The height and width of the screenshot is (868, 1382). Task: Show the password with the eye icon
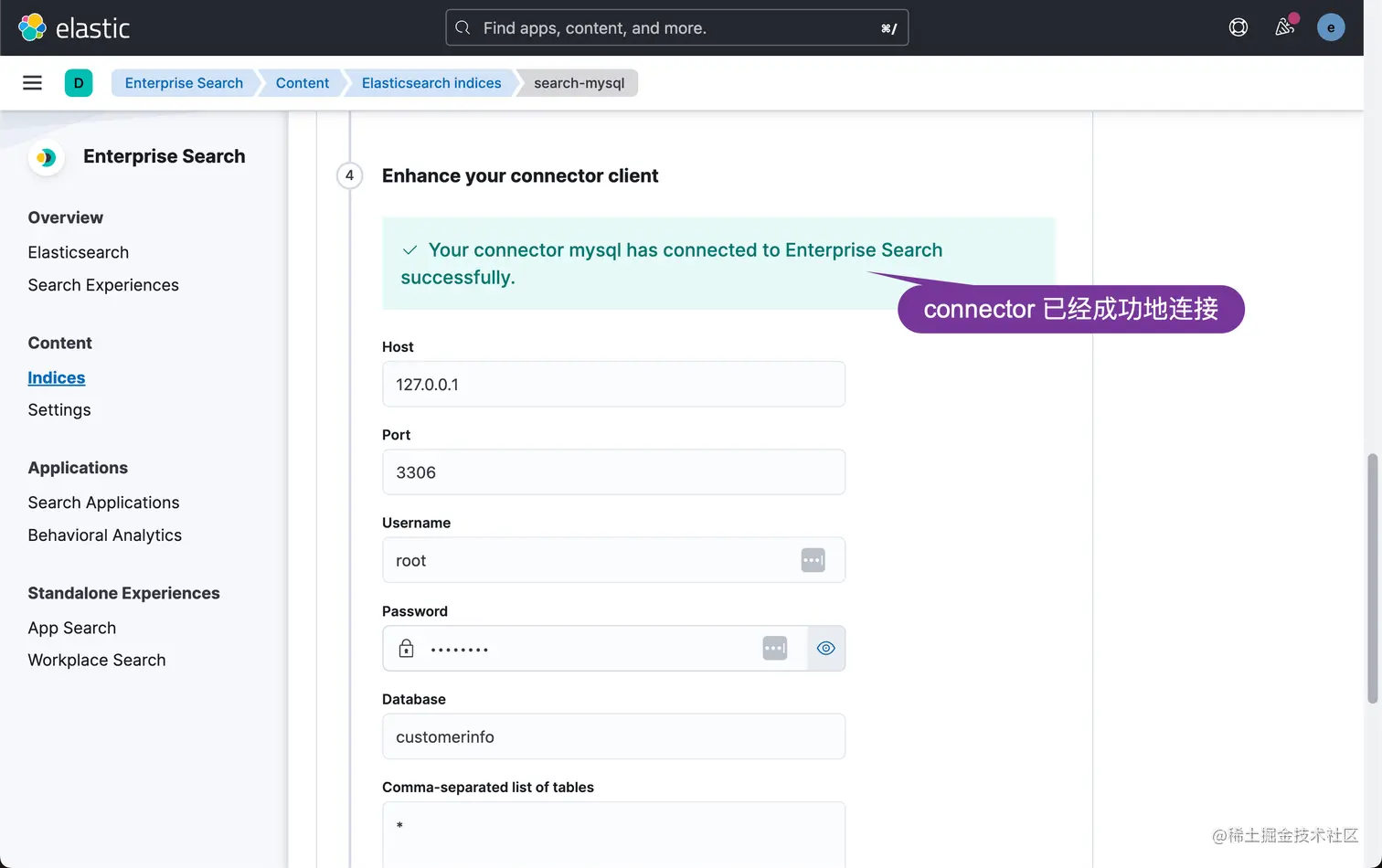point(826,649)
